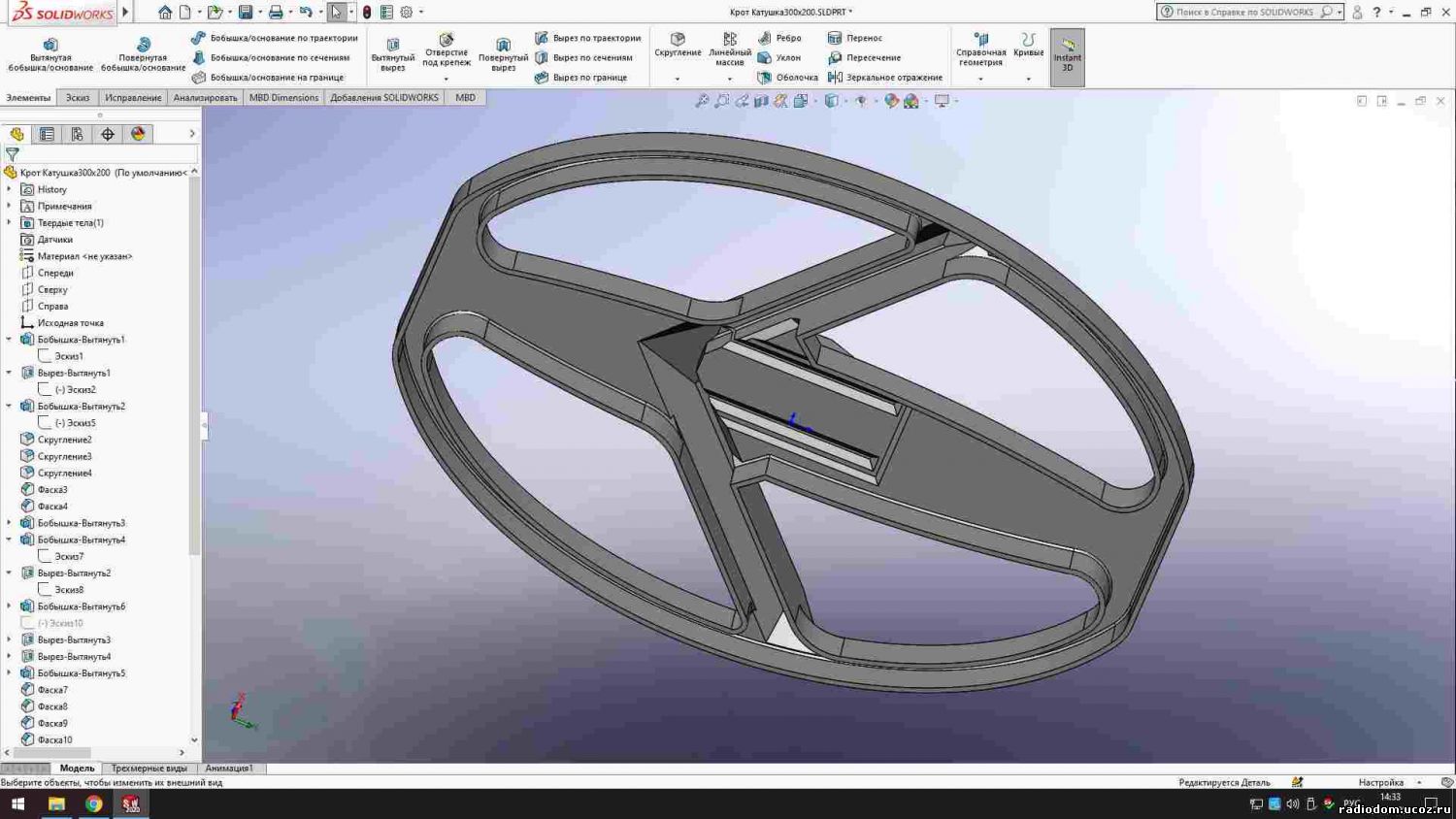Collapse Бобышка-Вытянуть1 feature node

click(10, 340)
